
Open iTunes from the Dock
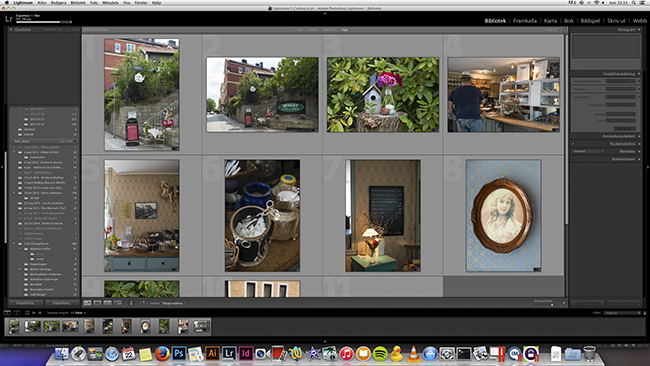(347, 354)
